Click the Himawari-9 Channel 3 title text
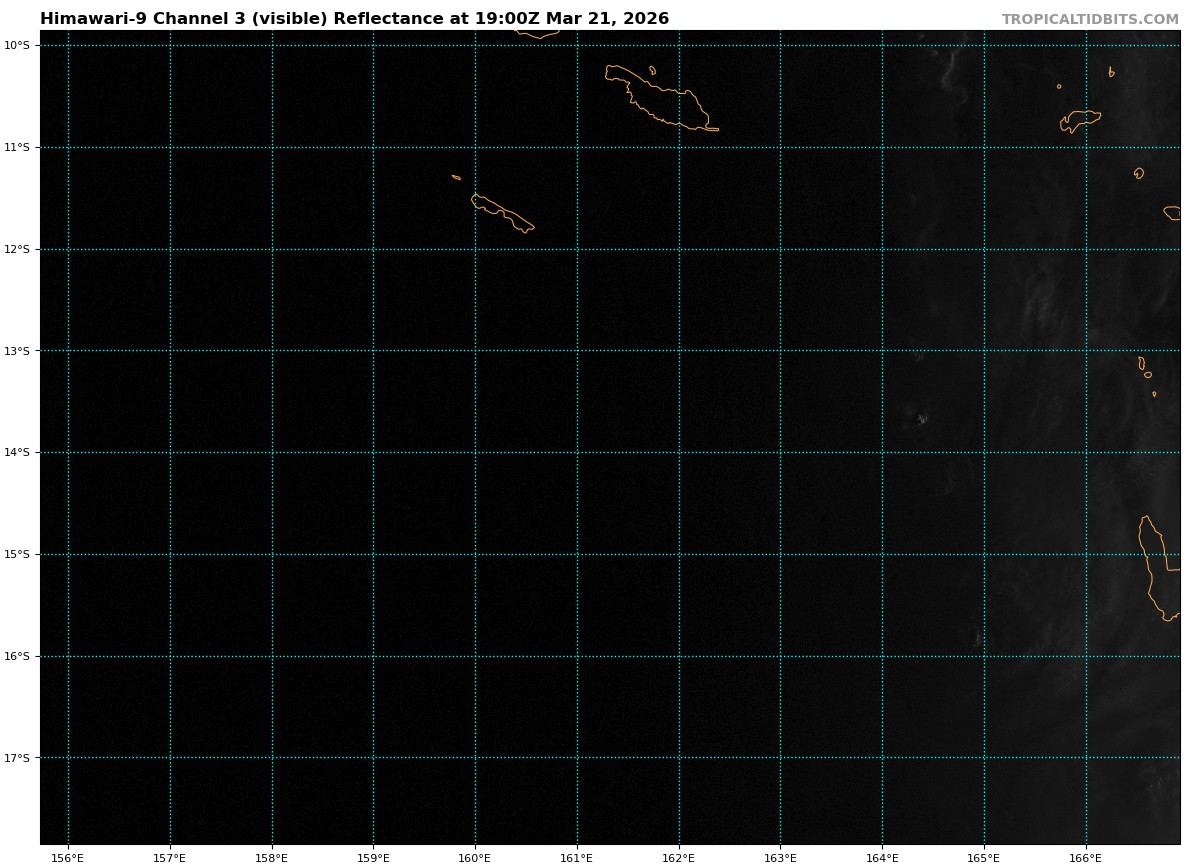1200x867 pixels. 354,19
